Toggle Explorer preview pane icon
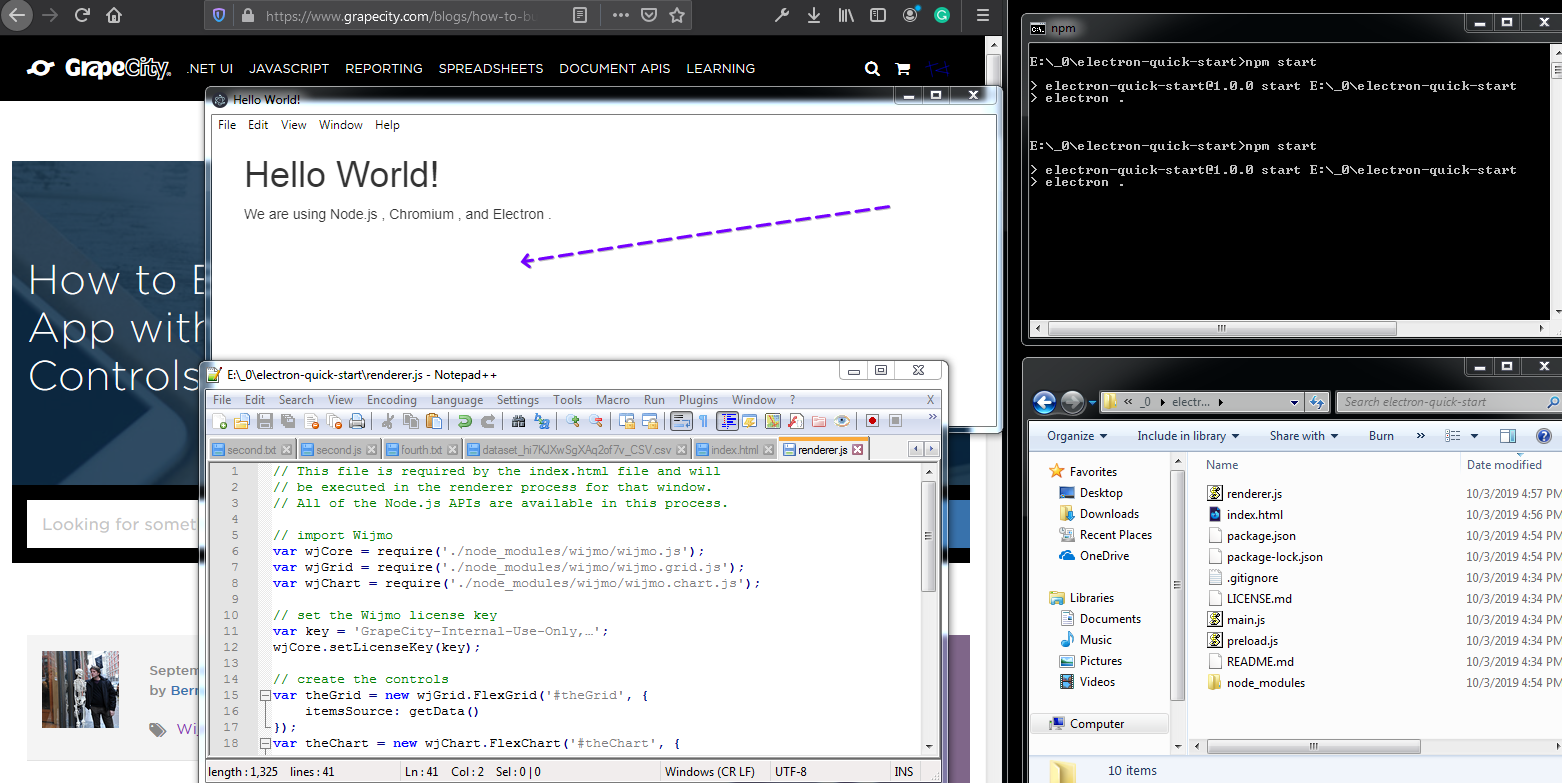The image size is (1562, 783). pos(1508,436)
